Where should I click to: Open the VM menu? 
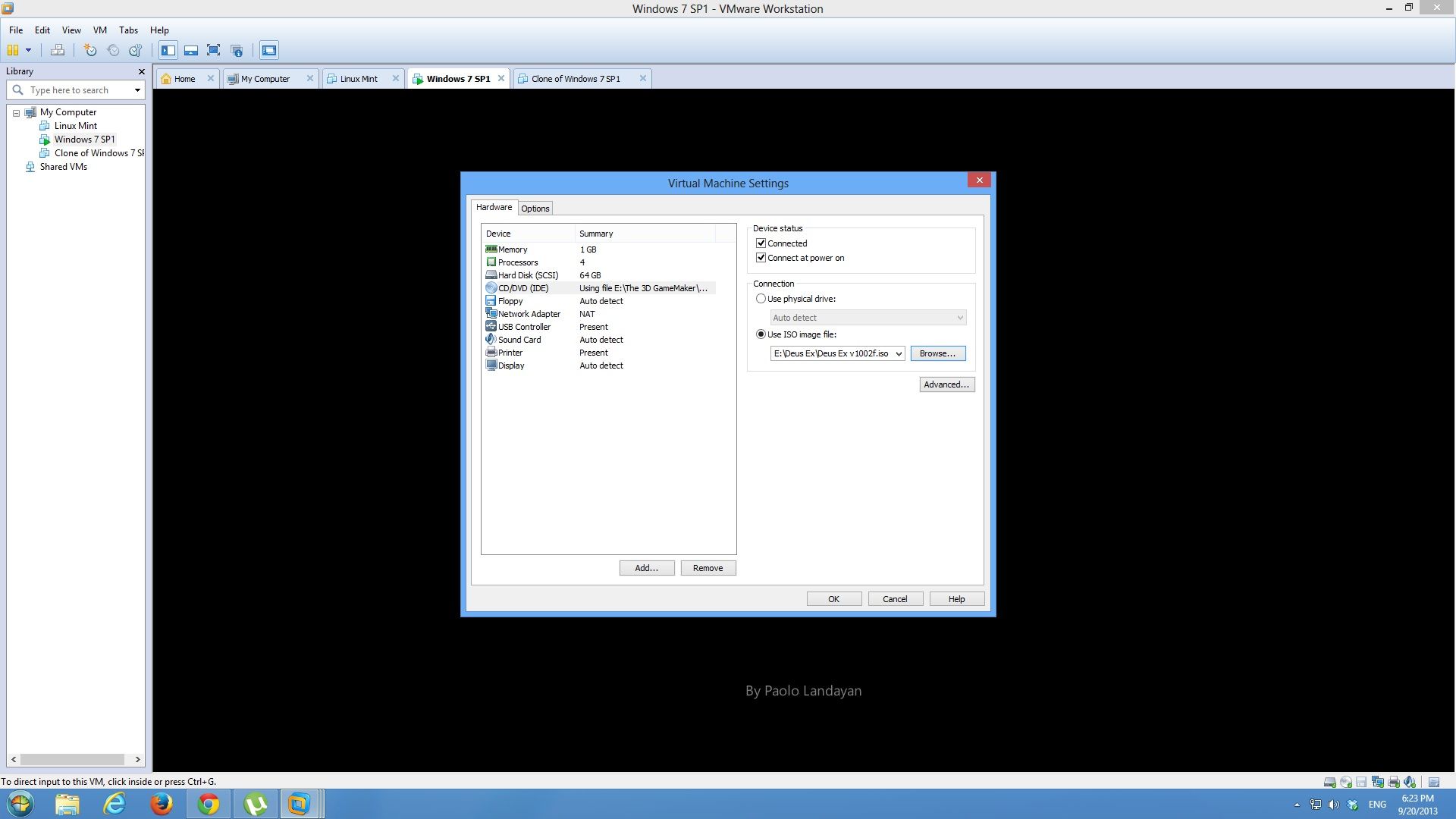(x=99, y=30)
